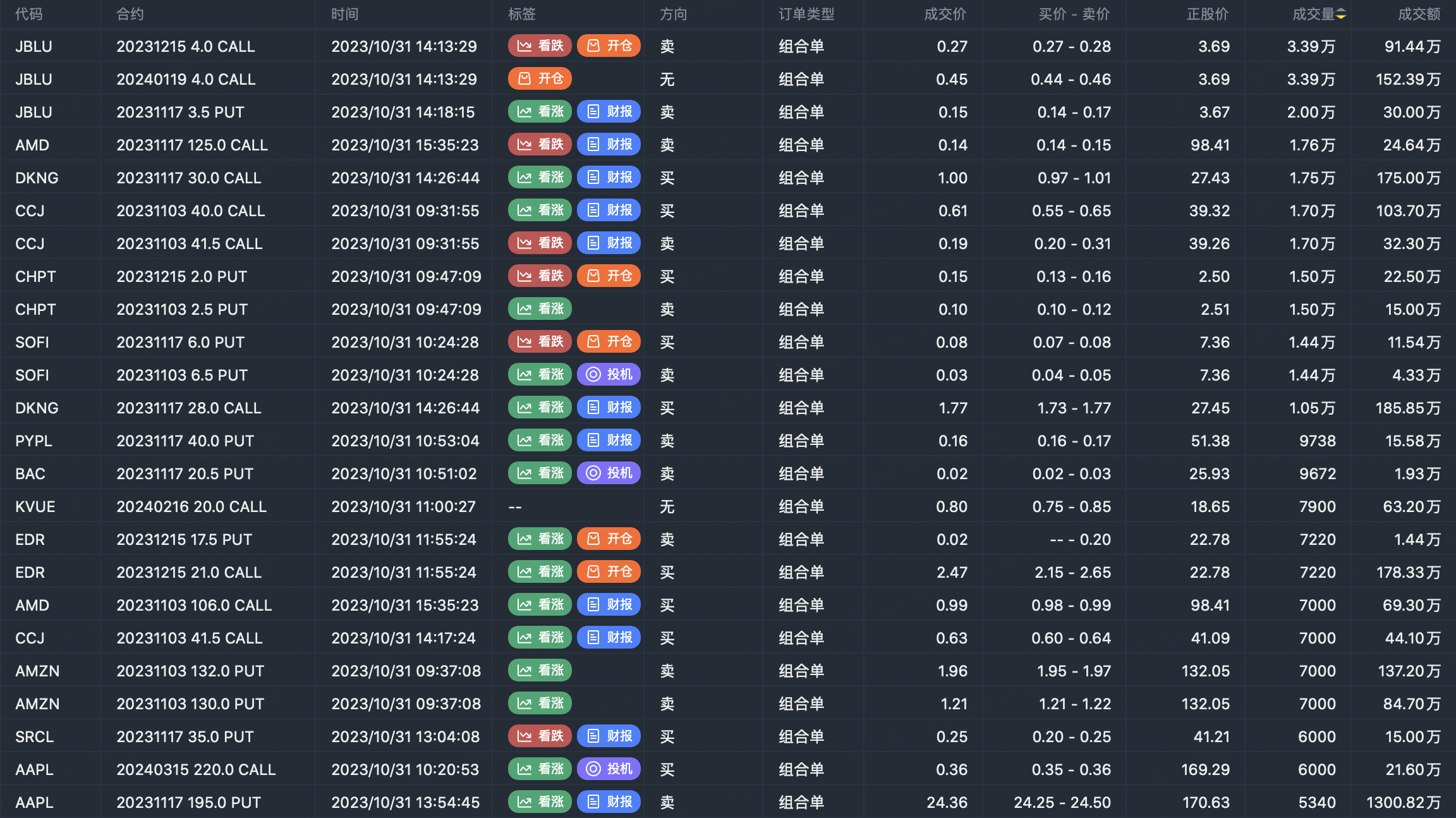Click 财报 tag on AMD 106.0 CALL row
This screenshot has width=1456, height=818.
[x=609, y=604]
